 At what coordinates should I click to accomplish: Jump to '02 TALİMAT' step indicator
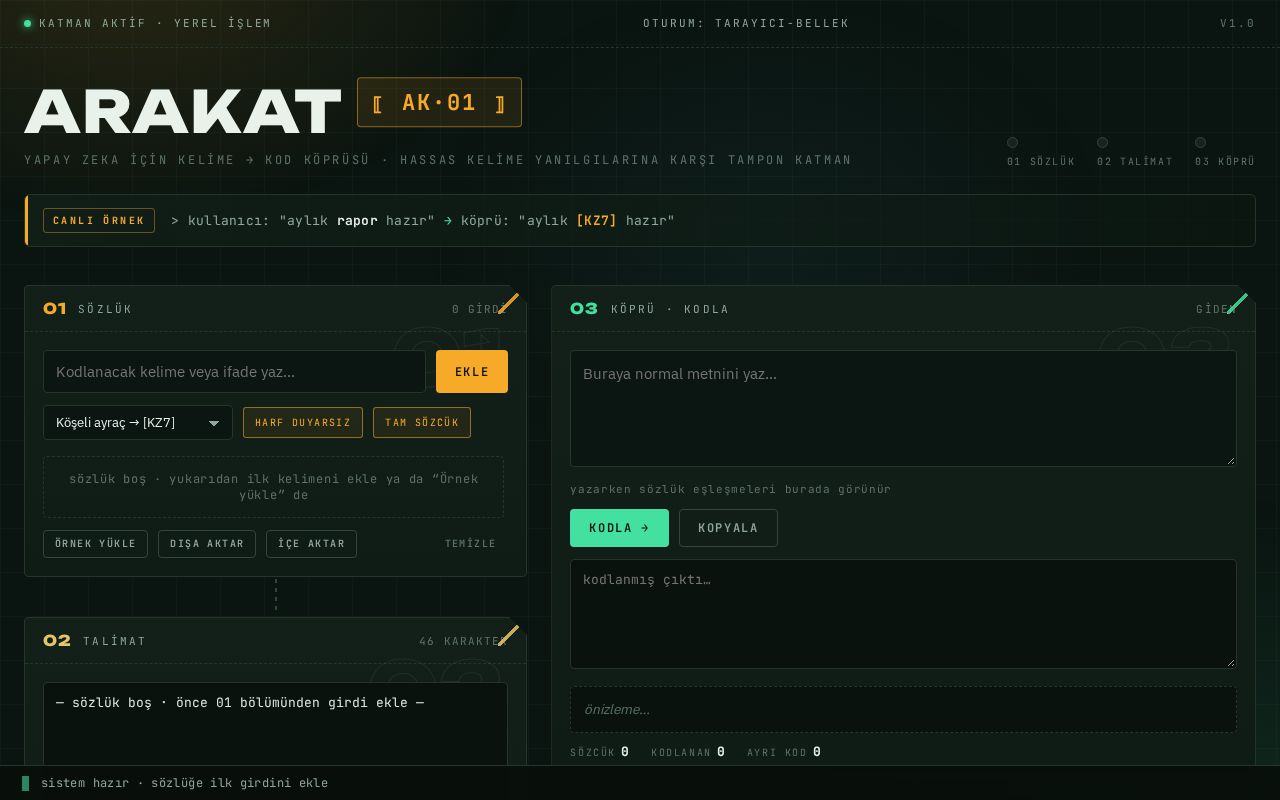(x=1135, y=152)
